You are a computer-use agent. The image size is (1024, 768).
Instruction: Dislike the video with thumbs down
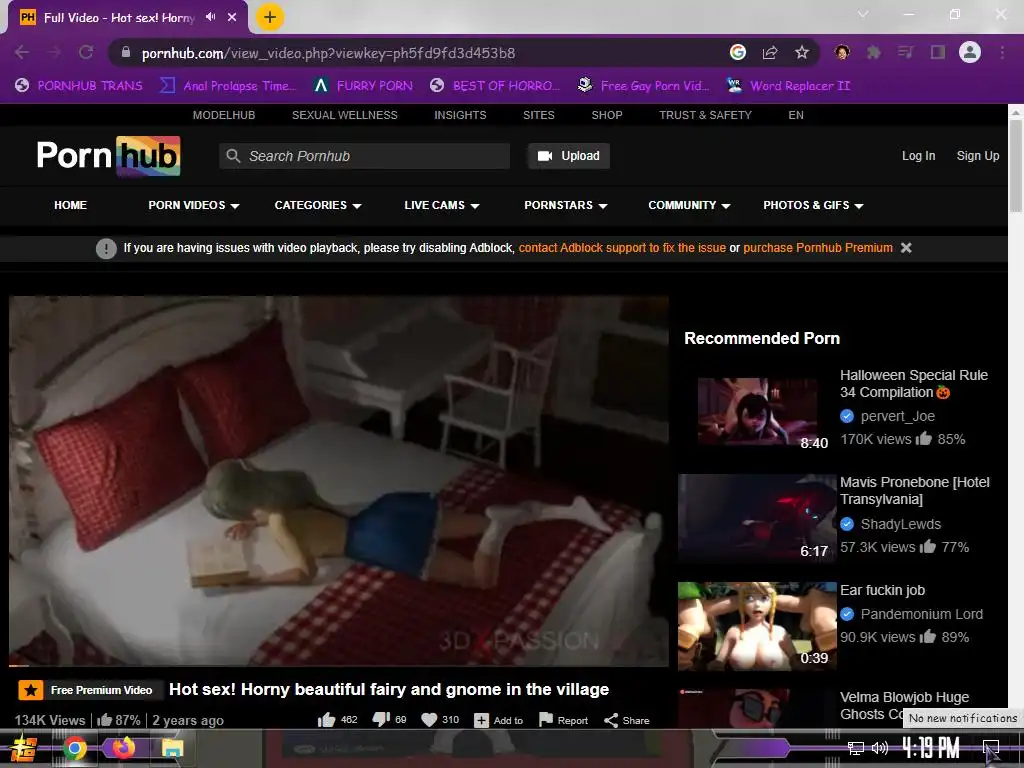(381, 720)
